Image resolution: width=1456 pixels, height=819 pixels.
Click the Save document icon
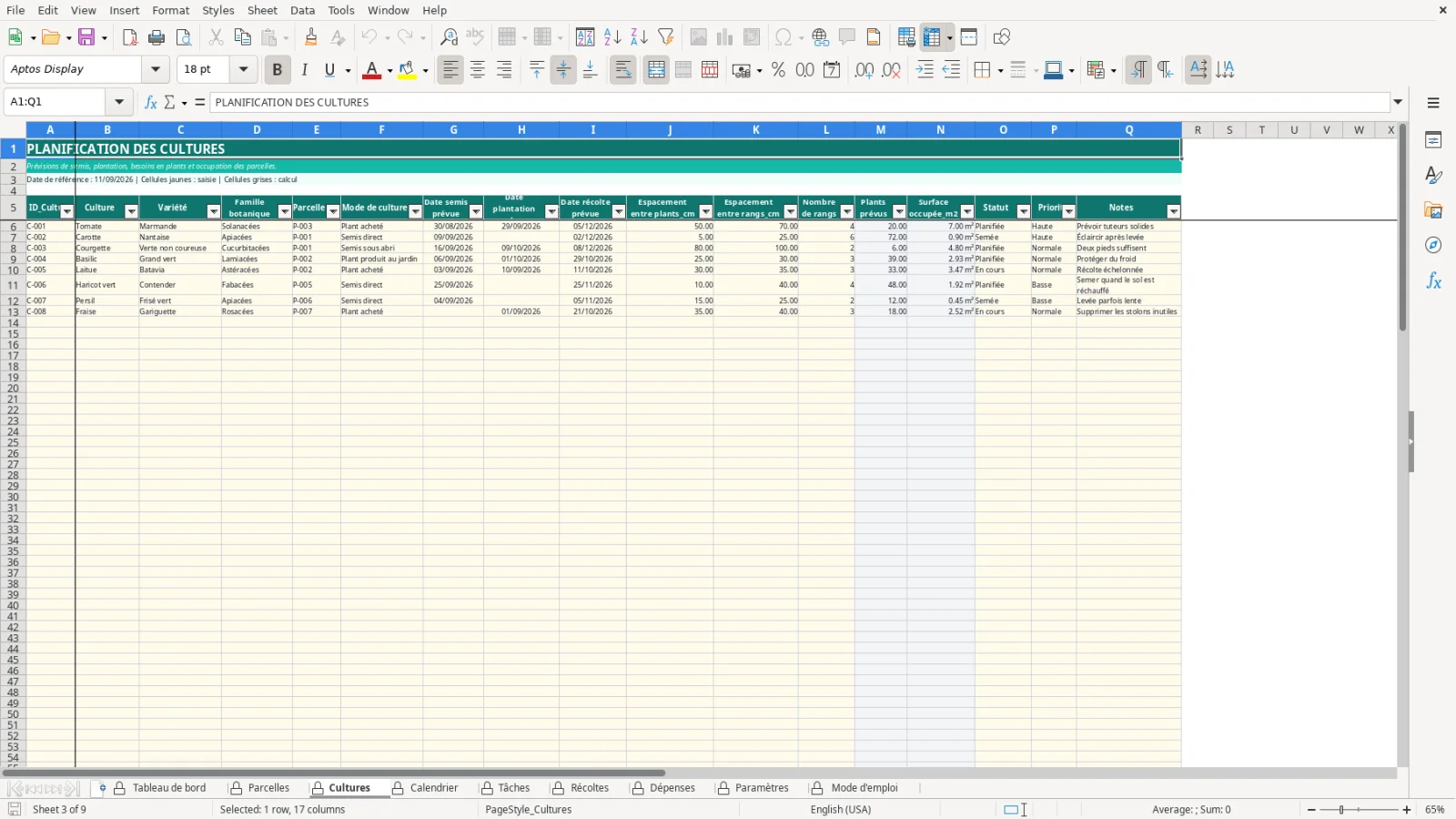tap(87, 37)
